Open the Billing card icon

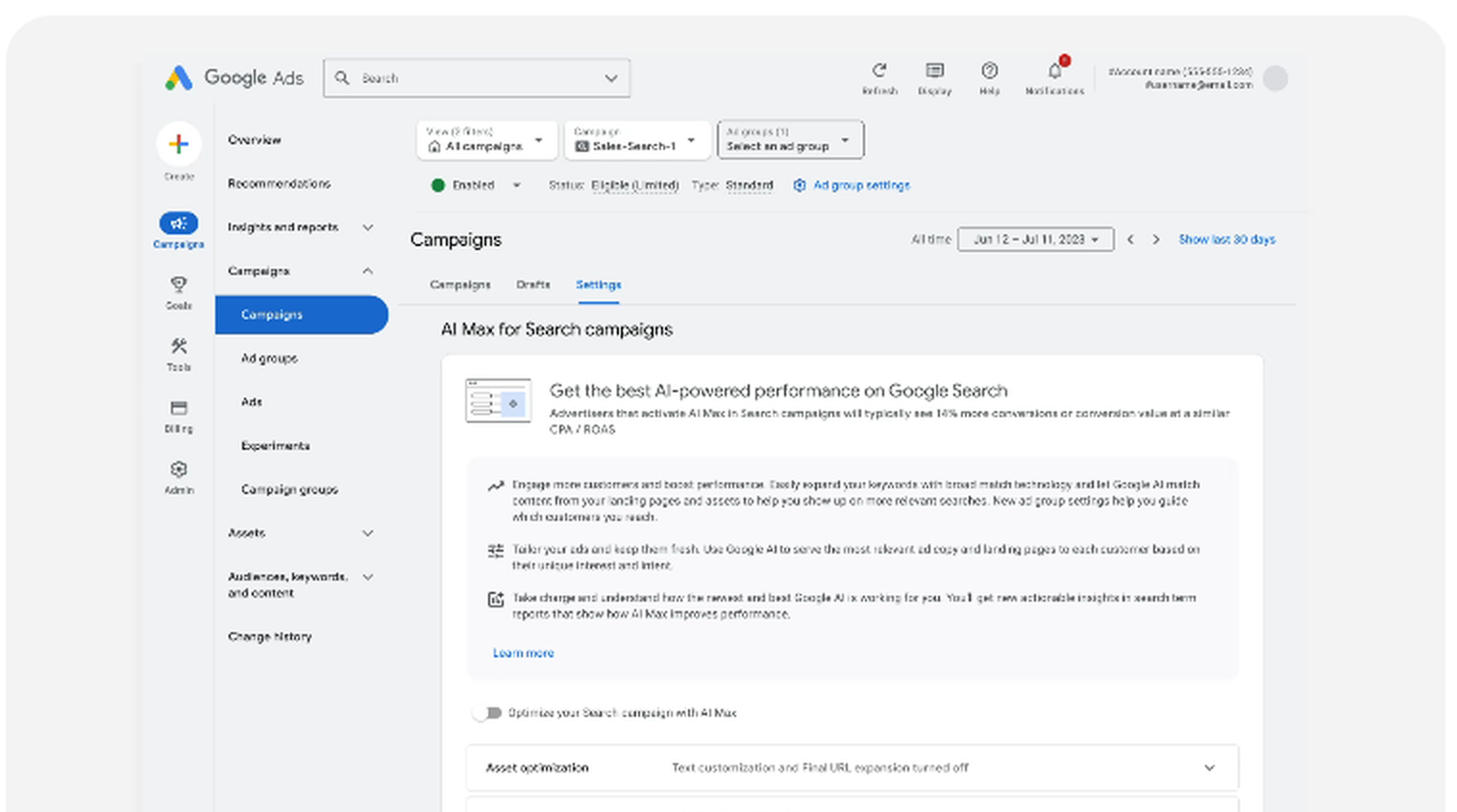[179, 408]
